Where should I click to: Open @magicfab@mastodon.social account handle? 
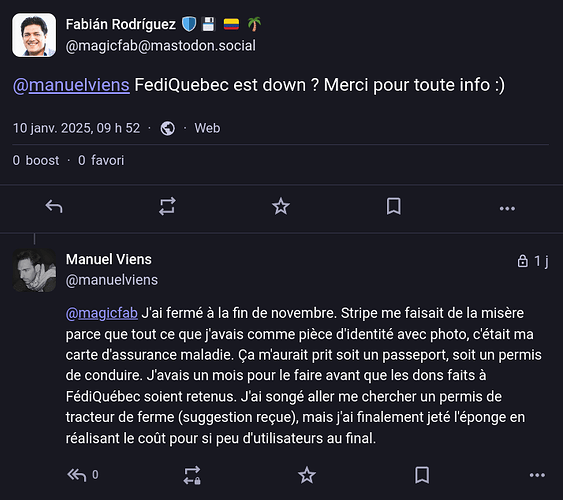click(160, 46)
